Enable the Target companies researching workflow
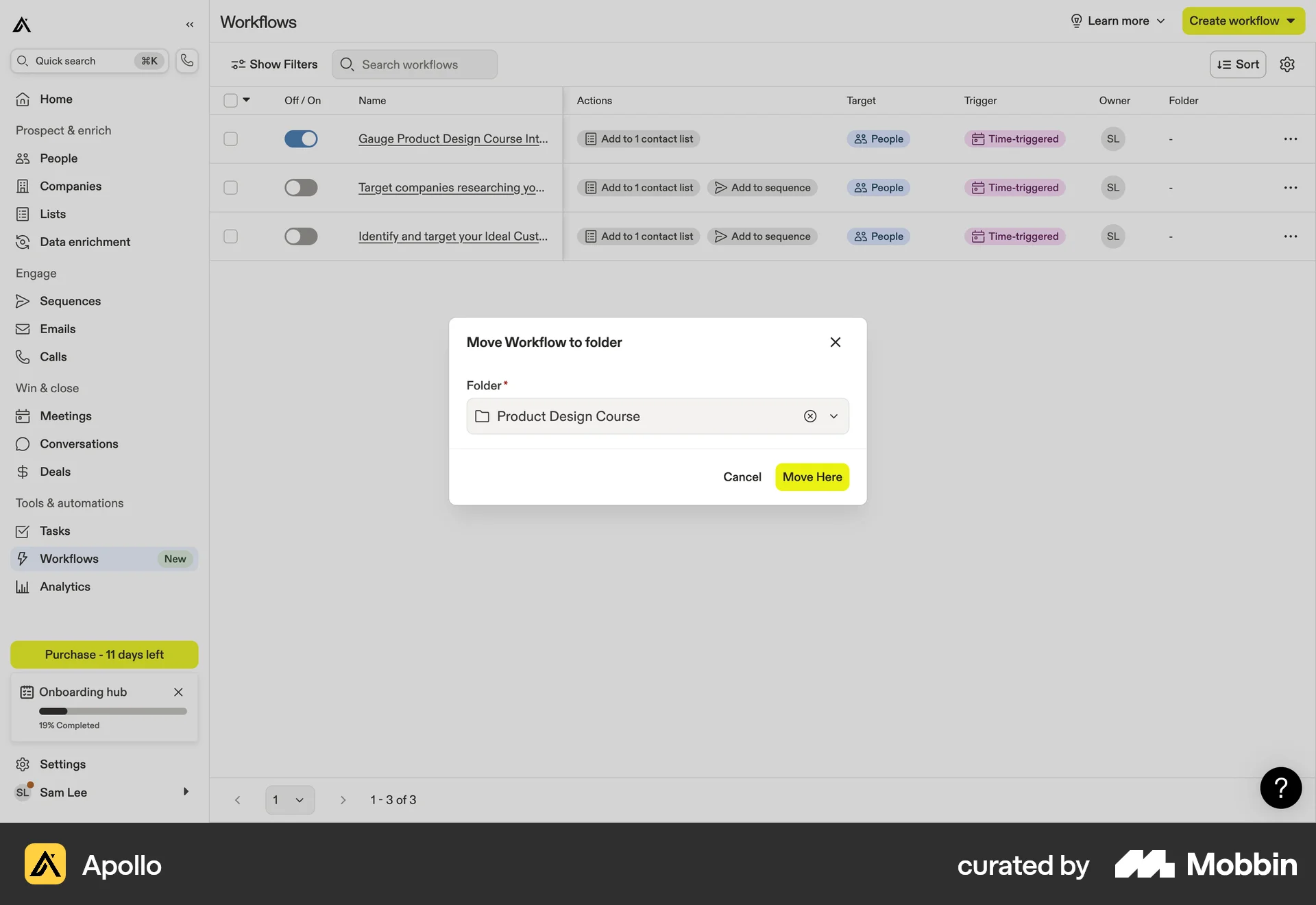1316x905 pixels. (x=301, y=187)
